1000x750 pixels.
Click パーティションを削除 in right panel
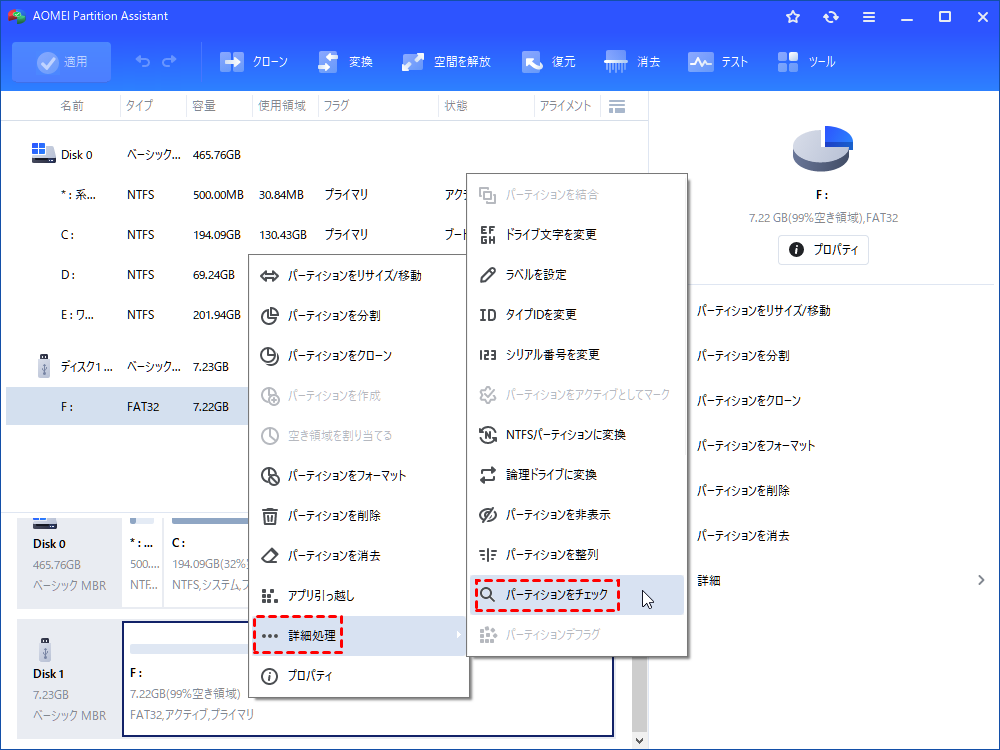click(743, 491)
